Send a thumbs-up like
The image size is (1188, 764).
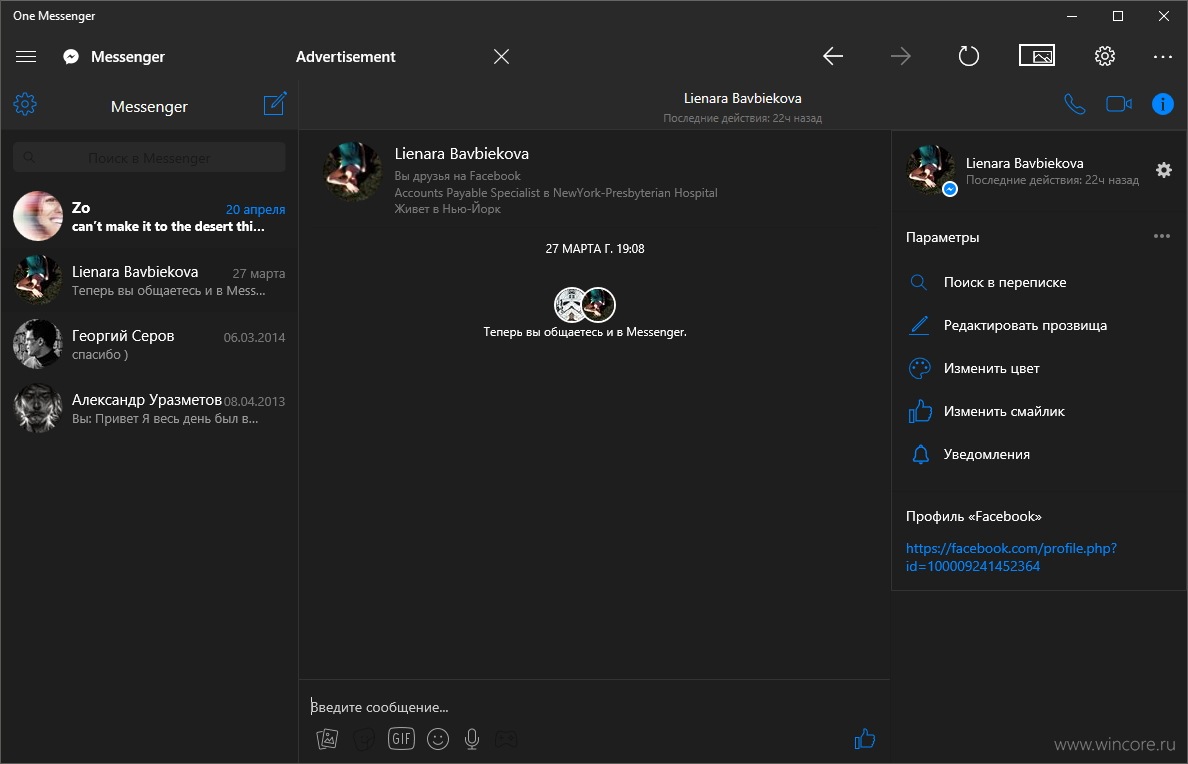(x=864, y=738)
